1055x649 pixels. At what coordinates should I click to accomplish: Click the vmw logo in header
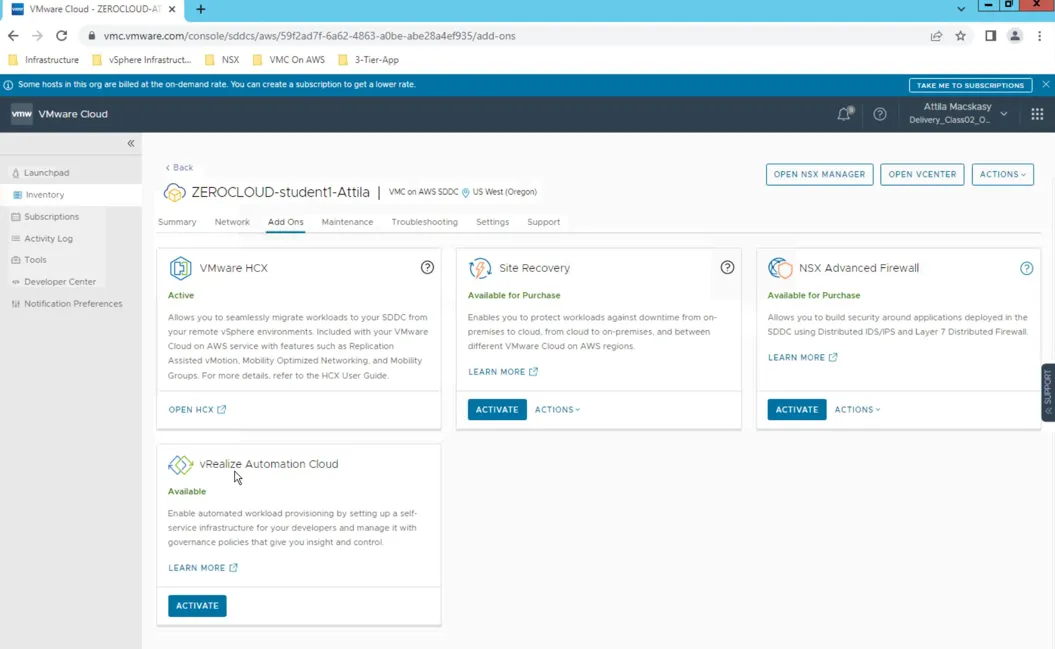pyautogui.click(x=22, y=114)
